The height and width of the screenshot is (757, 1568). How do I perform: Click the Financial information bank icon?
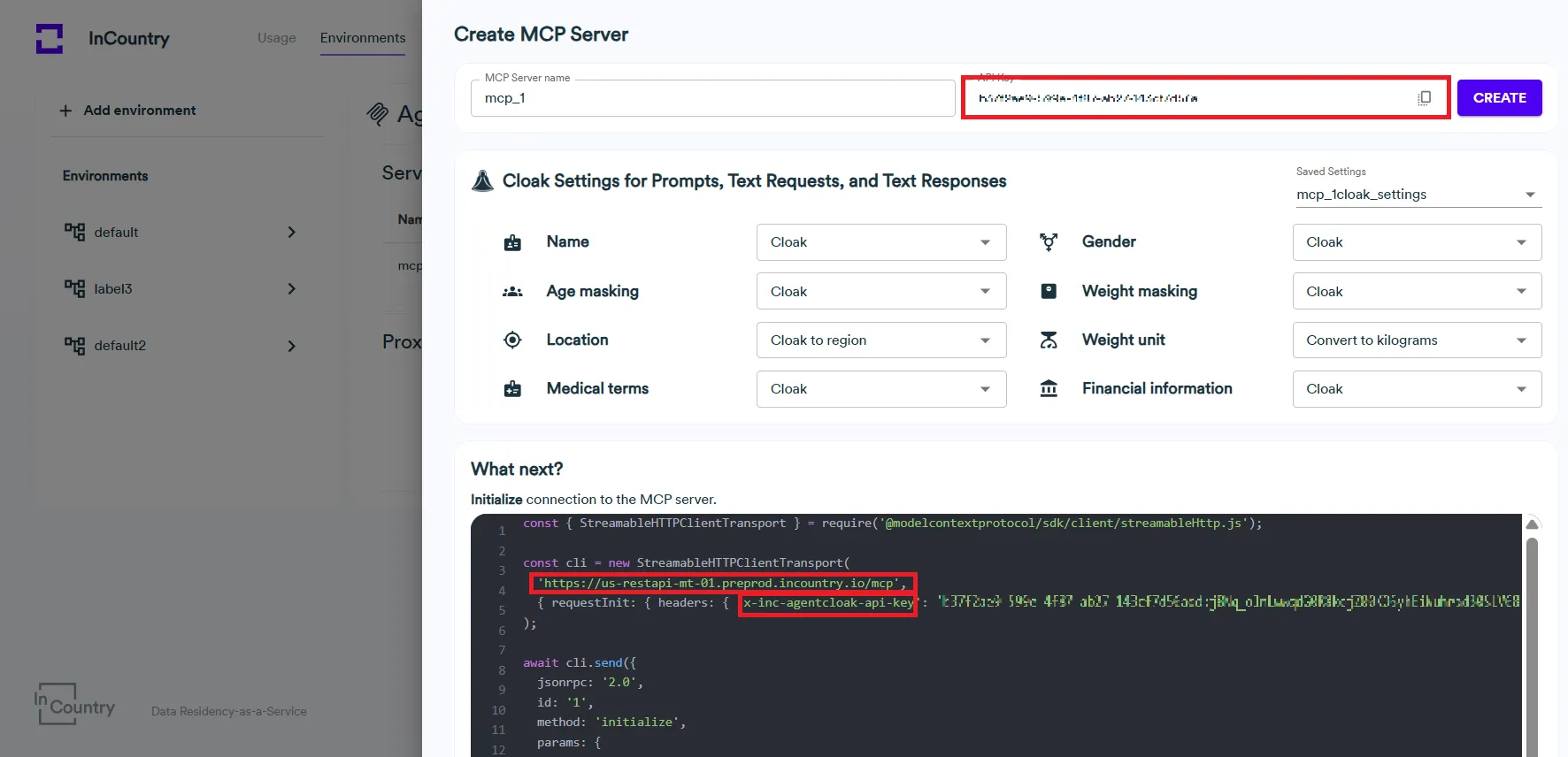(1049, 389)
